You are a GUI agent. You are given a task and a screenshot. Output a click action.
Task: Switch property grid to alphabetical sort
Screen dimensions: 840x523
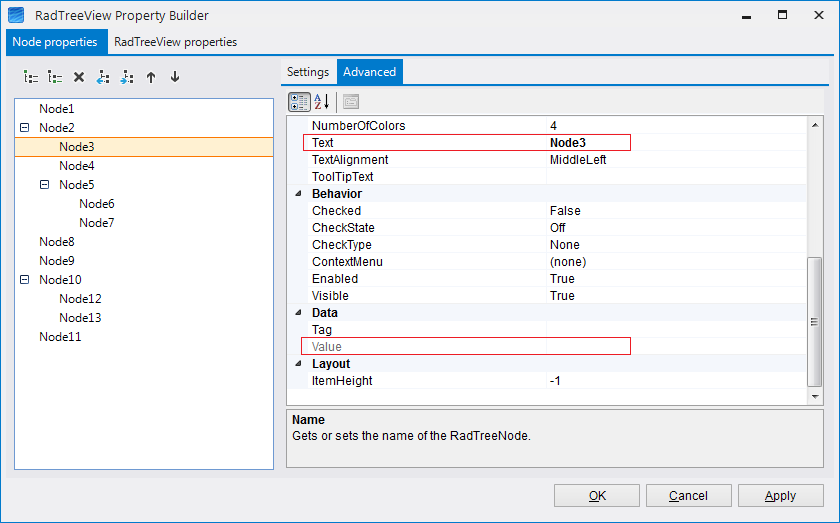pos(322,101)
